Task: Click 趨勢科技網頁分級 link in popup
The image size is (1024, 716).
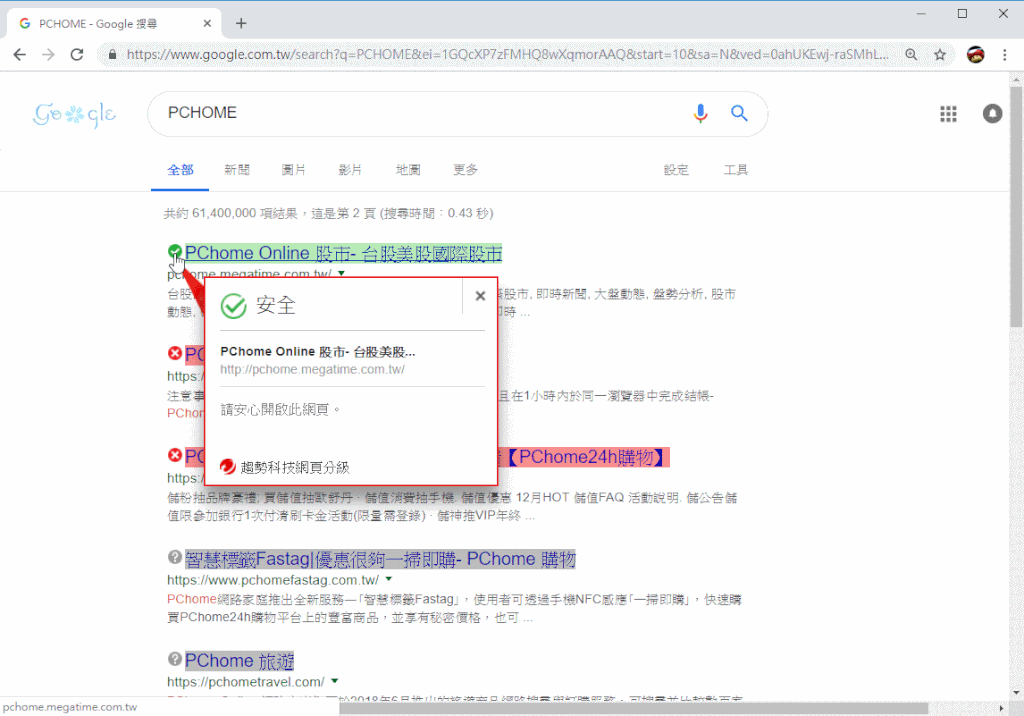Action: point(295,467)
